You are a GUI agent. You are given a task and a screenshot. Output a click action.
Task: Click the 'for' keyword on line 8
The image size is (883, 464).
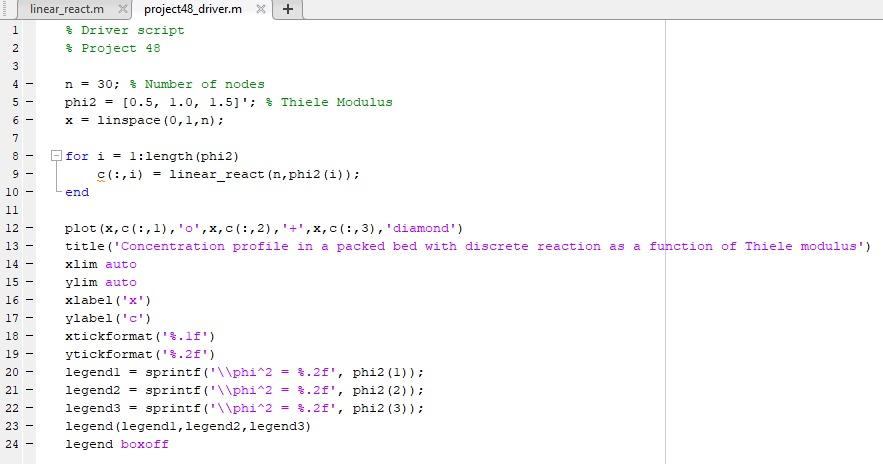77,157
